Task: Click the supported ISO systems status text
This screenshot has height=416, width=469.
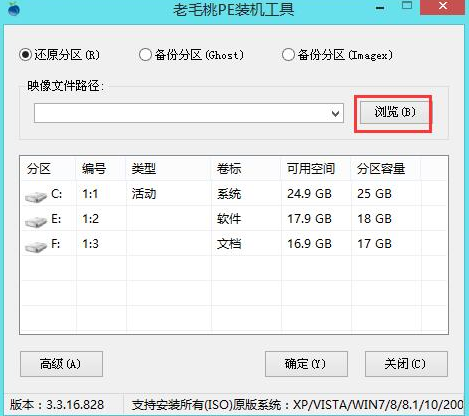Action: click(297, 405)
